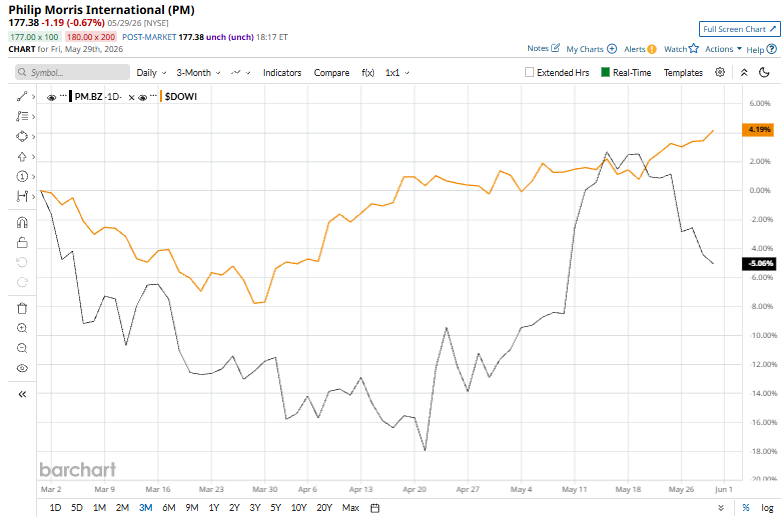
Task: Enable the Extended Hrs checkbox
Action: (x=529, y=72)
